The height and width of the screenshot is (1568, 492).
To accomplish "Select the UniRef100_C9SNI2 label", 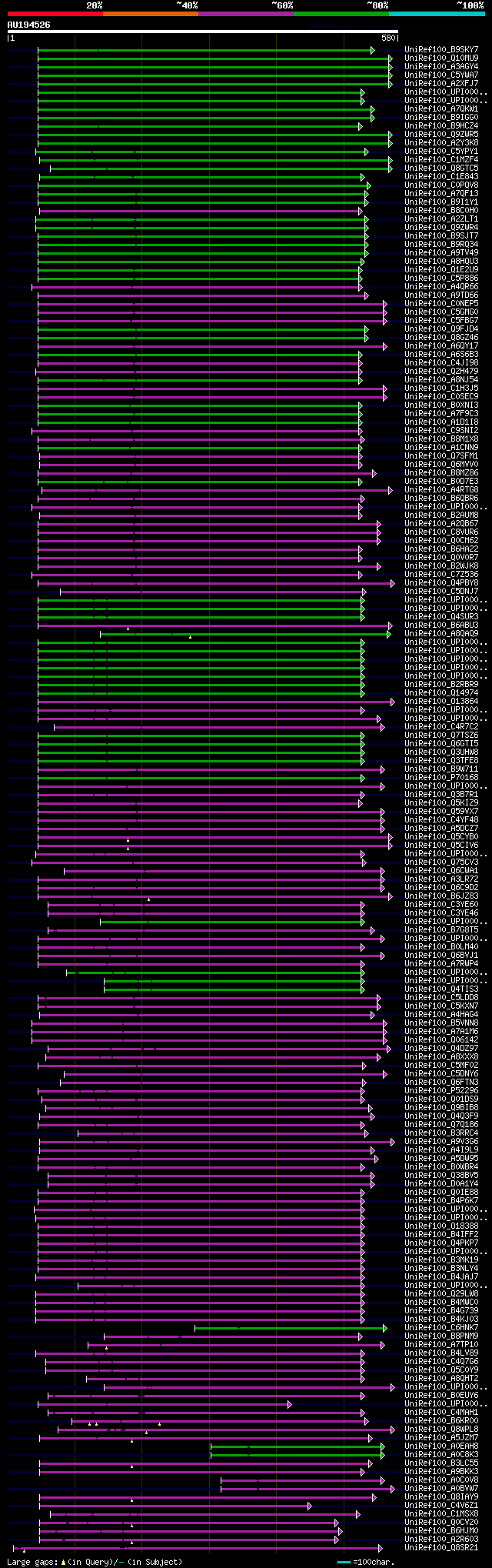I will click(441, 430).
